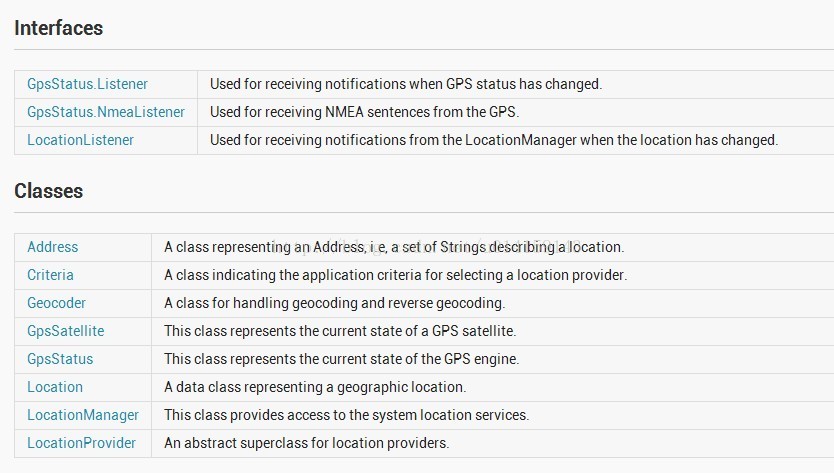The image size is (834, 473).
Task: Click the Interfaces section heading
Action: pos(59,28)
